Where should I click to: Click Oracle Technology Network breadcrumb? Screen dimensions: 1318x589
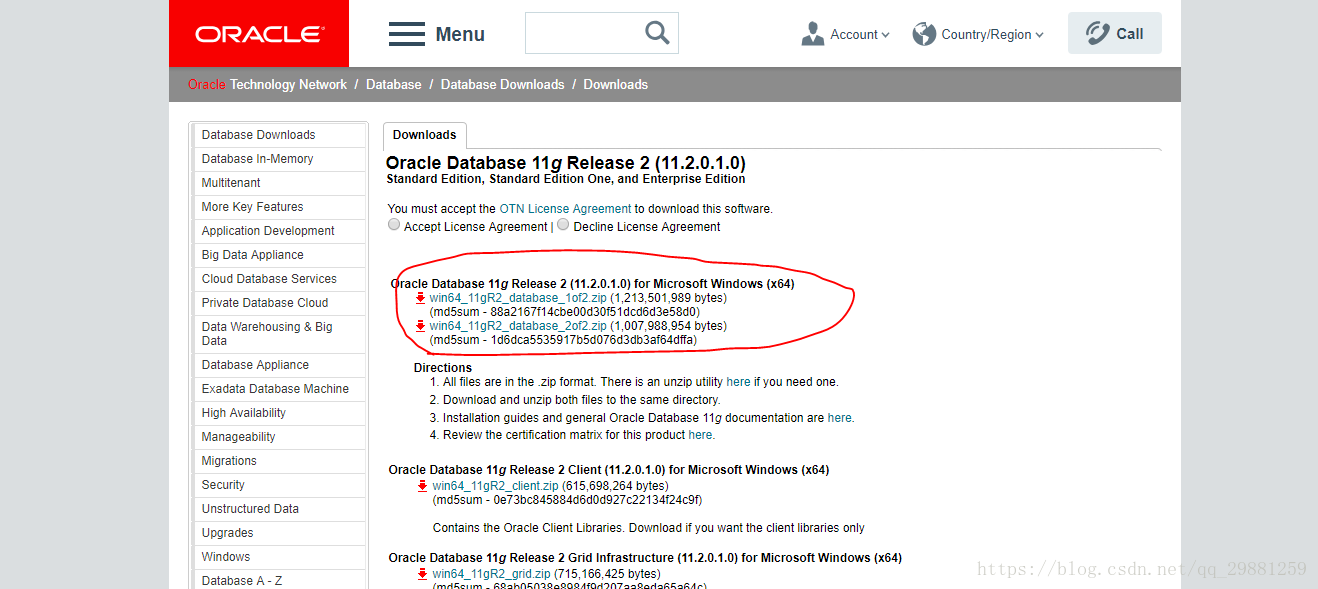point(267,85)
